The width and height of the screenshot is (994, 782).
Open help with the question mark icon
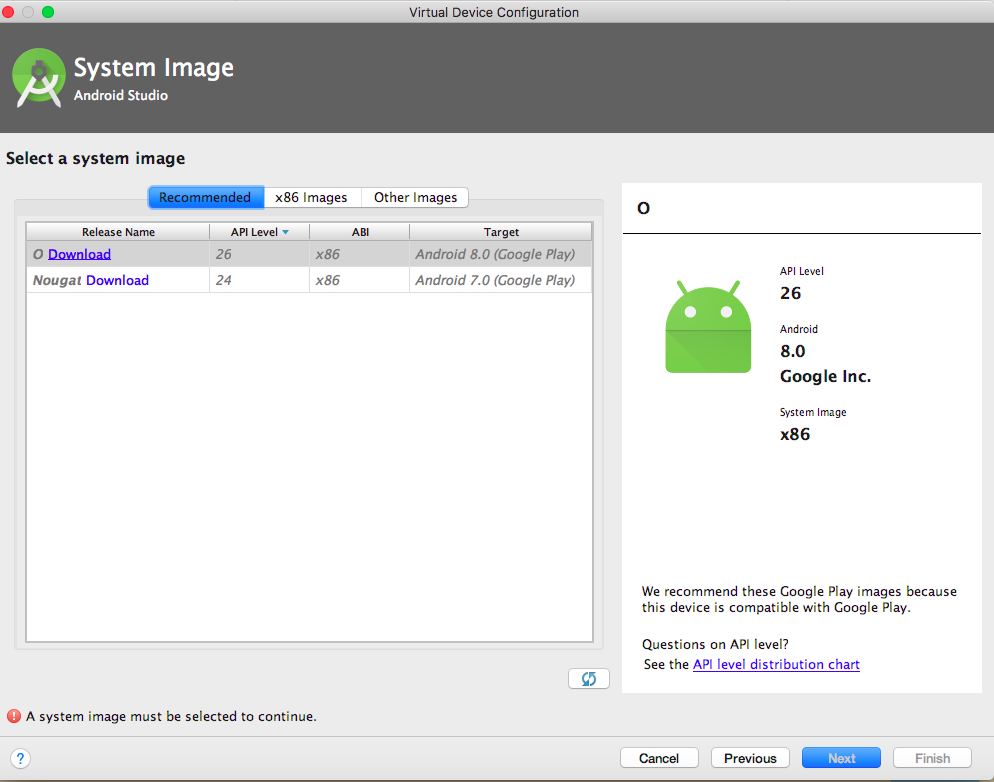pyautogui.click(x=20, y=758)
